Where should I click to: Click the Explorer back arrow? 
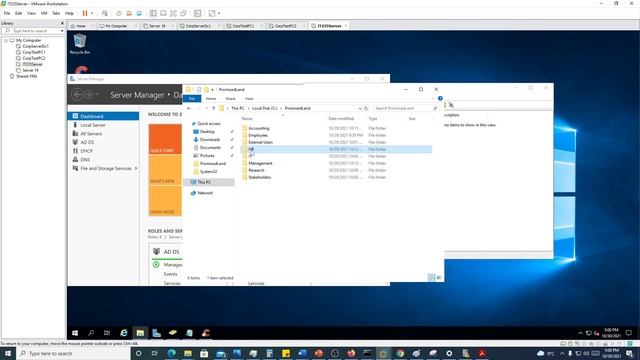[x=189, y=108]
